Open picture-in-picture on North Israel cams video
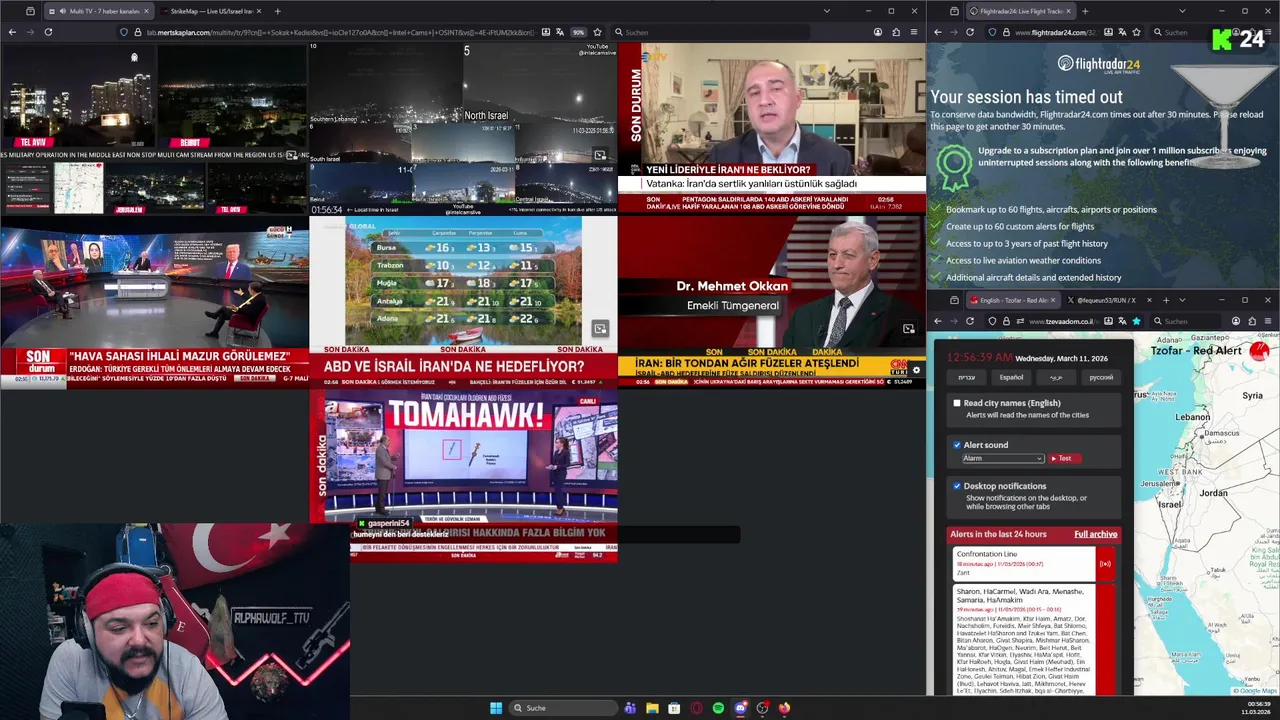The image size is (1280, 720). tap(600, 155)
